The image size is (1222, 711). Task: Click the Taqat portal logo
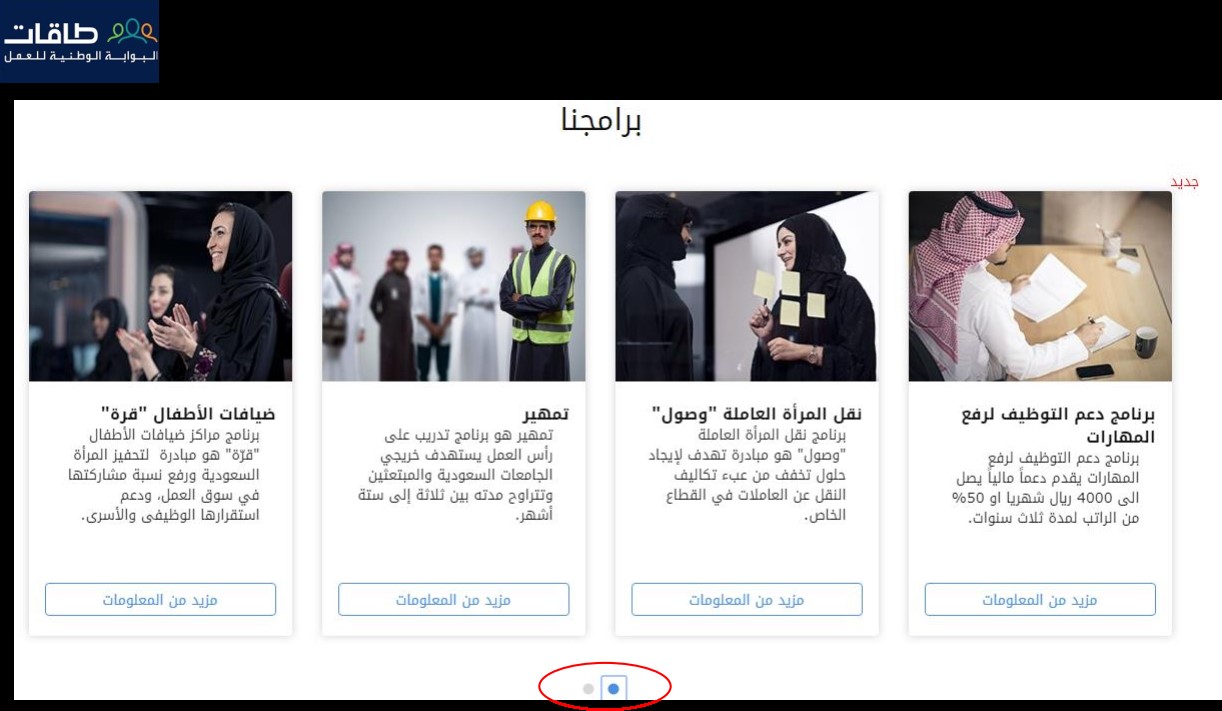pyautogui.click(x=80, y=41)
